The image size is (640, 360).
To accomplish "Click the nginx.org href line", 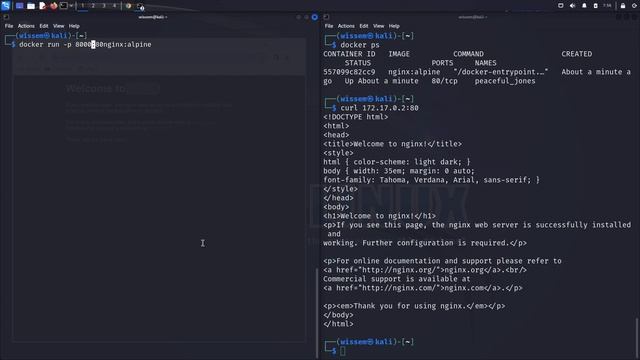I will (425, 270).
